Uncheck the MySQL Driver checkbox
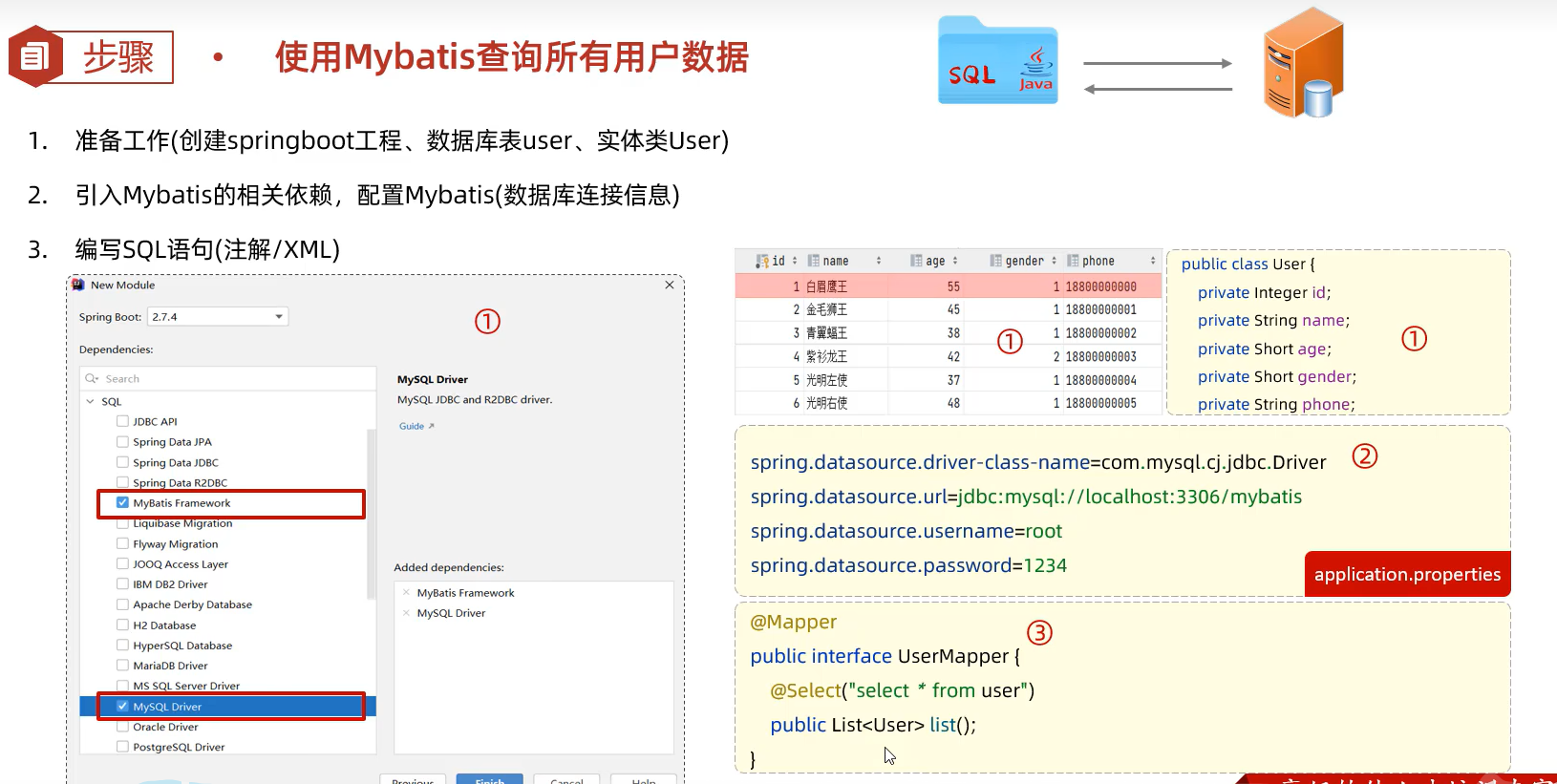1557x784 pixels. (122, 707)
